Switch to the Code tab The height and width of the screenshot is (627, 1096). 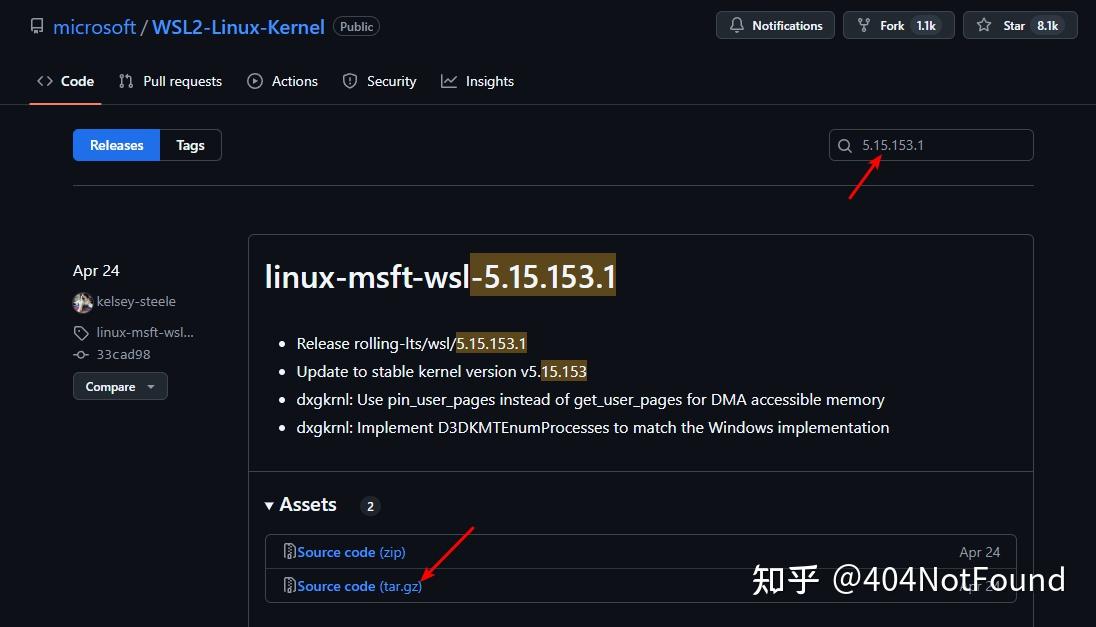point(65,81)
